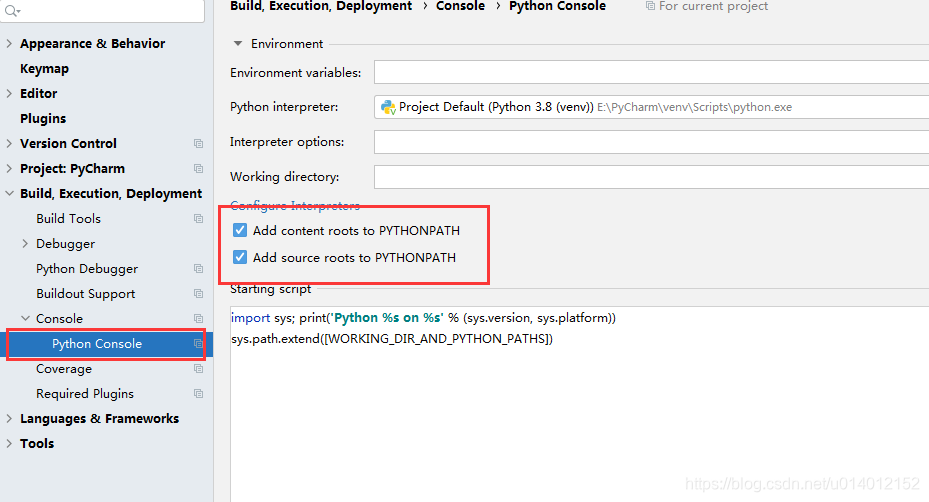The image size is (929, 502).
Task: Click the Python logo icon in interpreter field
Action: pos(388,107)
